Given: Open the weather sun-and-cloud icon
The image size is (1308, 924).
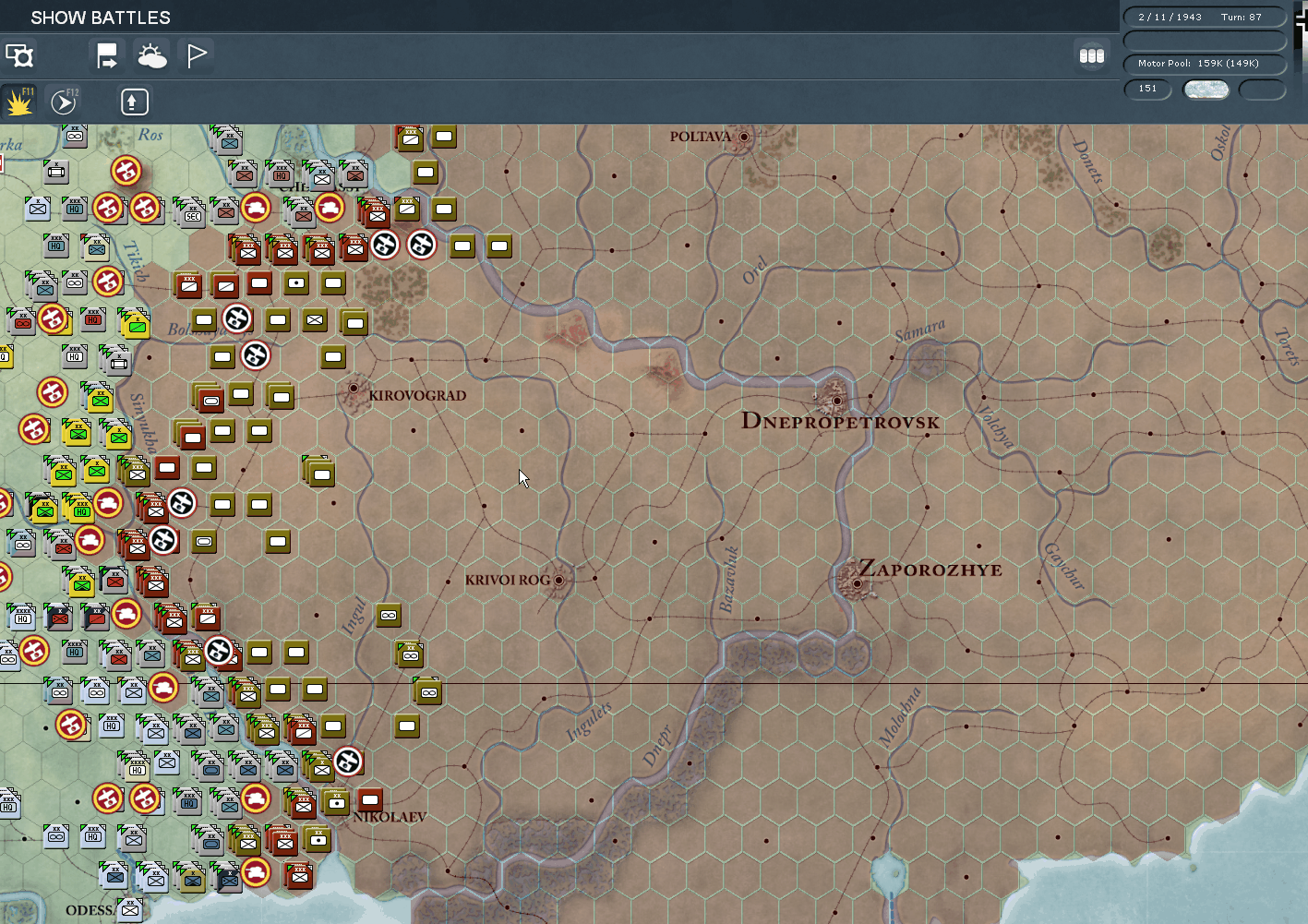Looking at the screenshot, I should (151, 56).
